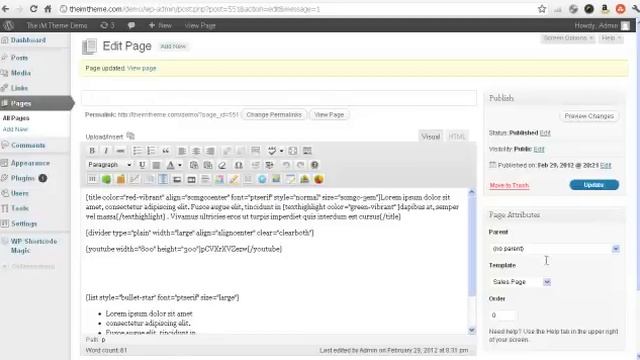This screenshot has width=640, height=360.
Task: Align text left
Action: pos(182,151)
